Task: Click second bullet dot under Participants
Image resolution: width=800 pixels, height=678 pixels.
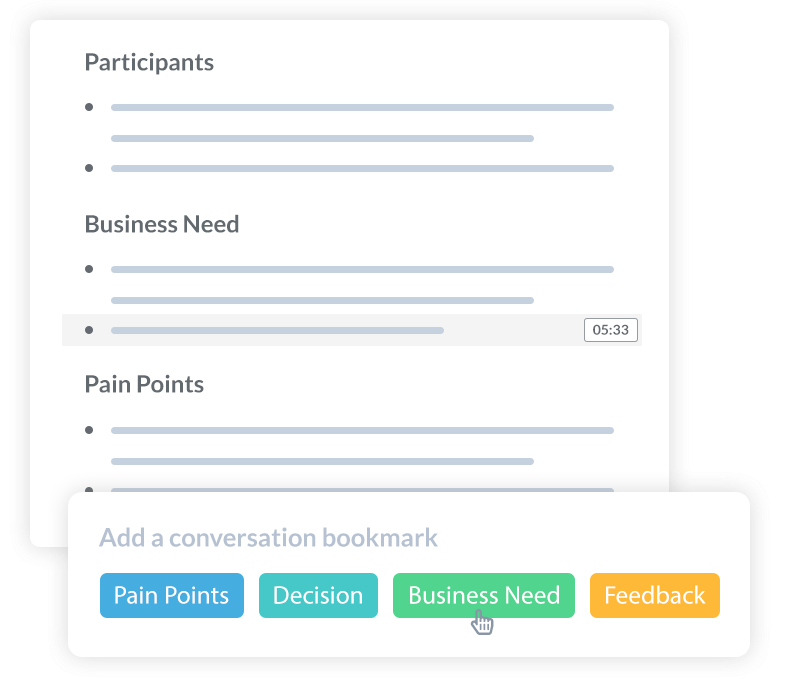Action: [x=89, y=168]
